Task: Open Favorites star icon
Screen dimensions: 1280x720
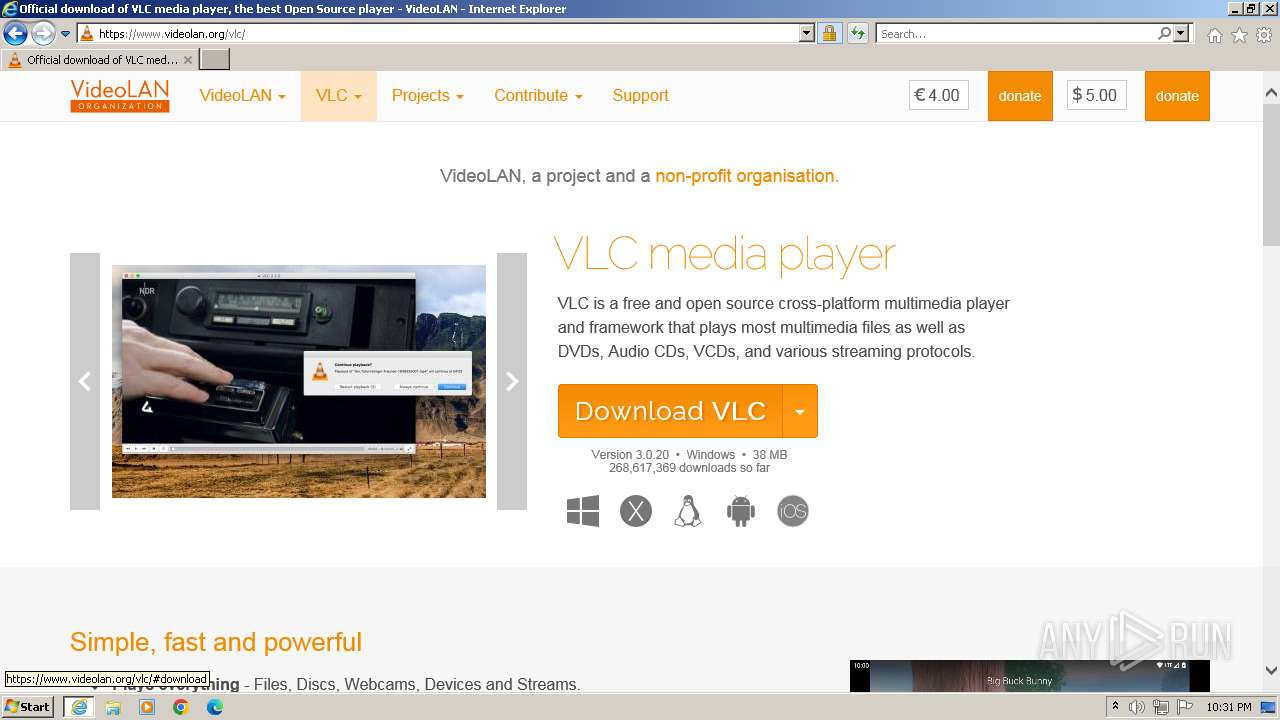Action: coord(1239,35)
